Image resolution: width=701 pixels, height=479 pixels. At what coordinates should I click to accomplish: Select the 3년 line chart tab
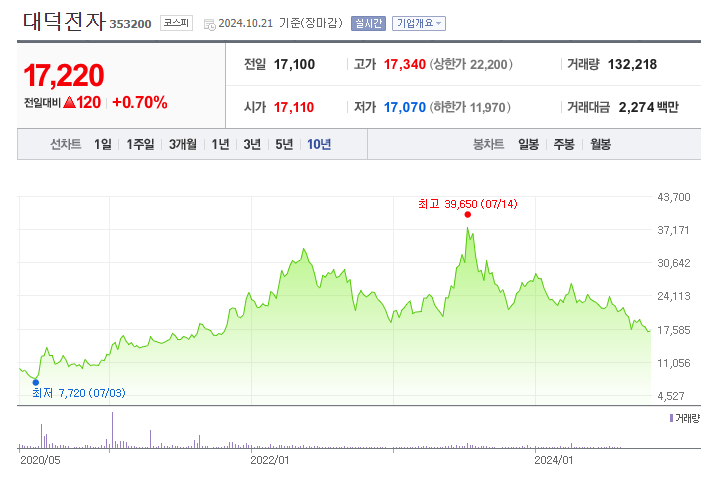pos(252,144)
